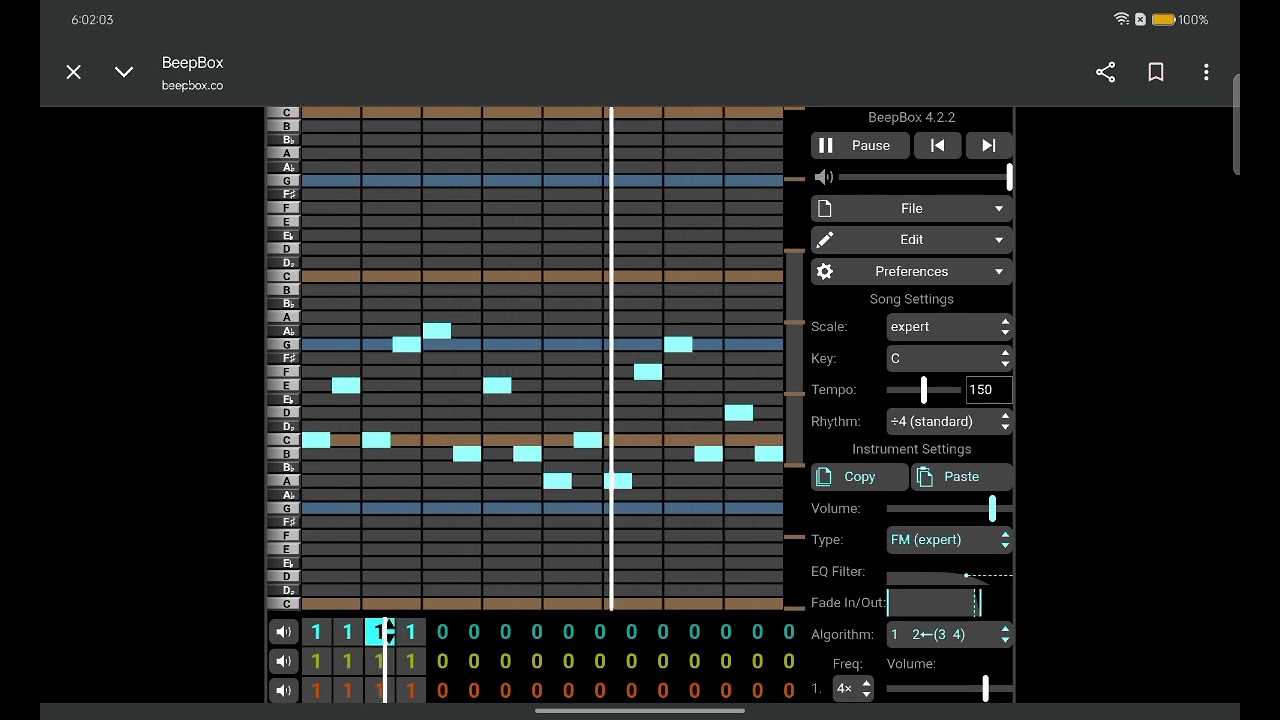Share the BeepBox page
Screen dimensions: 1280x720
coord(1105,72)
